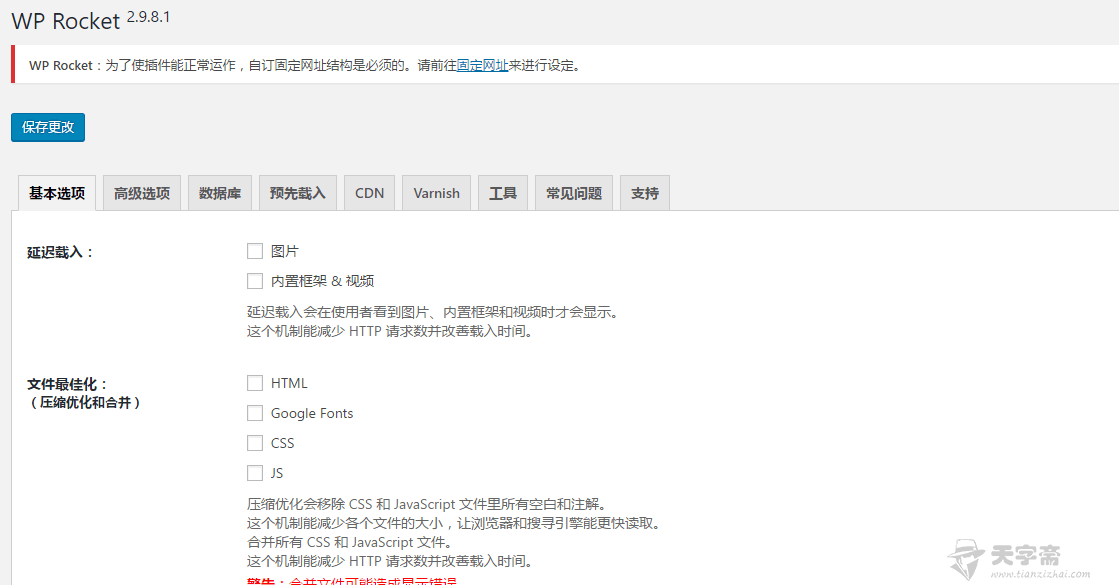Switch to the 基本选项 tab
The image size is (1119, 585).
coord(57,193)
